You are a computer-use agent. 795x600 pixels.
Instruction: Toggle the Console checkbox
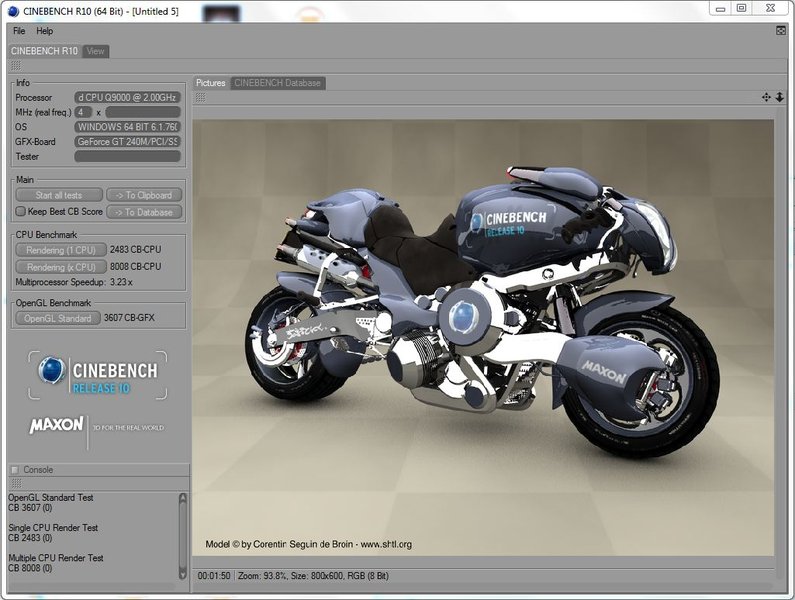coord(15,470)
